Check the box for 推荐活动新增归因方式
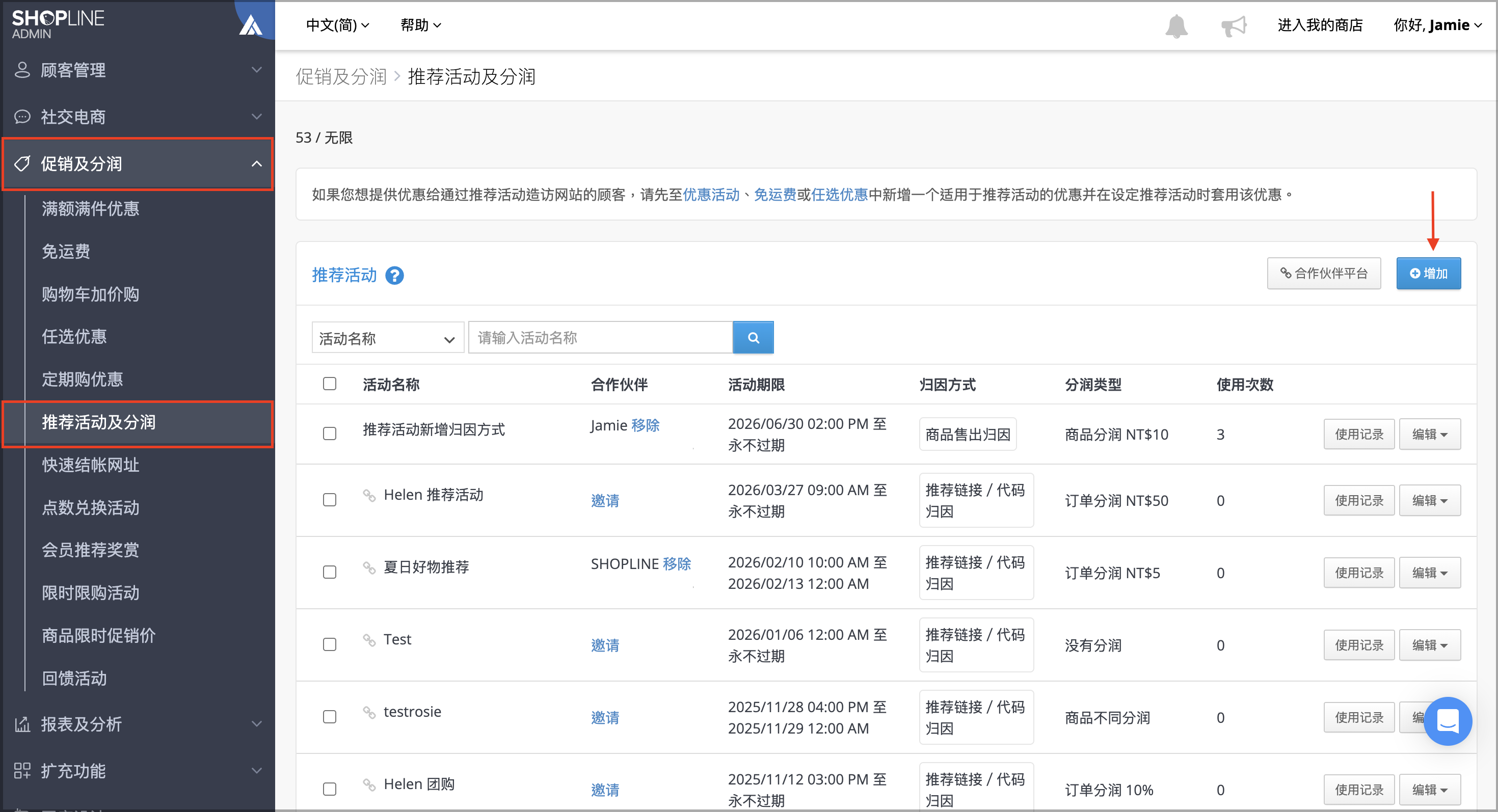 [330, 434]
